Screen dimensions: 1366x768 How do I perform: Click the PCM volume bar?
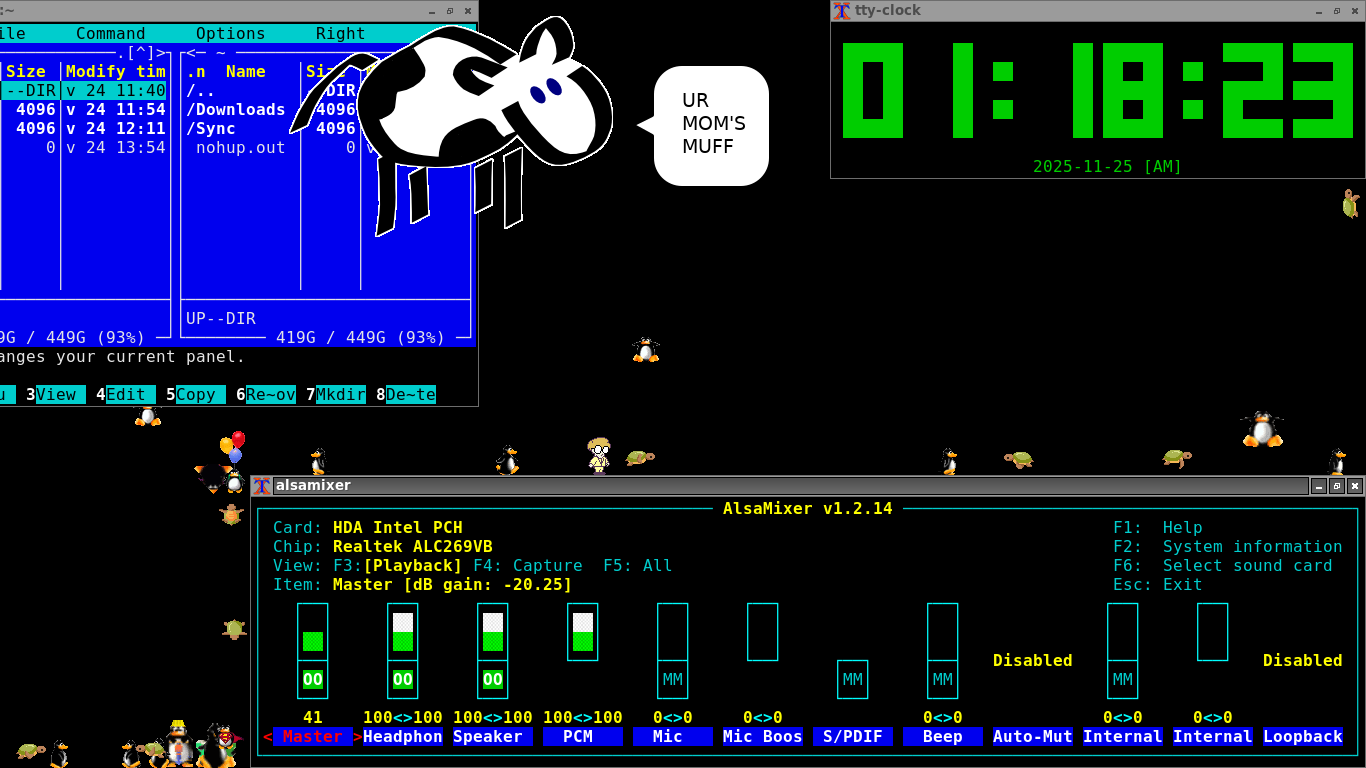583,632
